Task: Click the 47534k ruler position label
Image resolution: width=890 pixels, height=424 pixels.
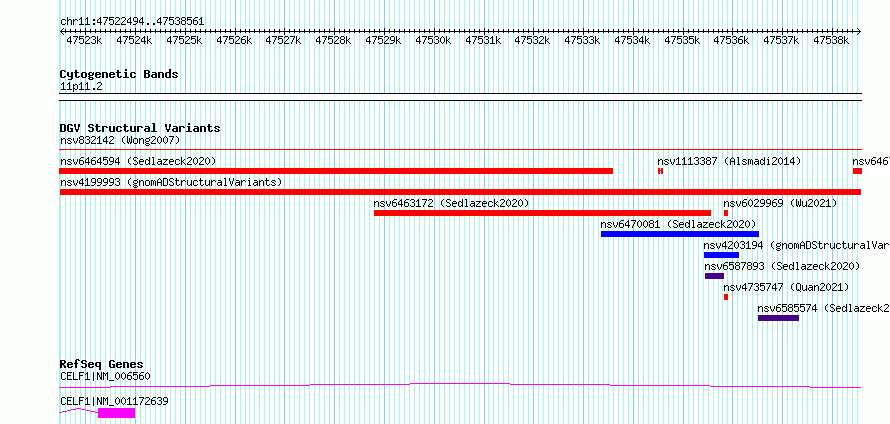Action: point(632,40)
